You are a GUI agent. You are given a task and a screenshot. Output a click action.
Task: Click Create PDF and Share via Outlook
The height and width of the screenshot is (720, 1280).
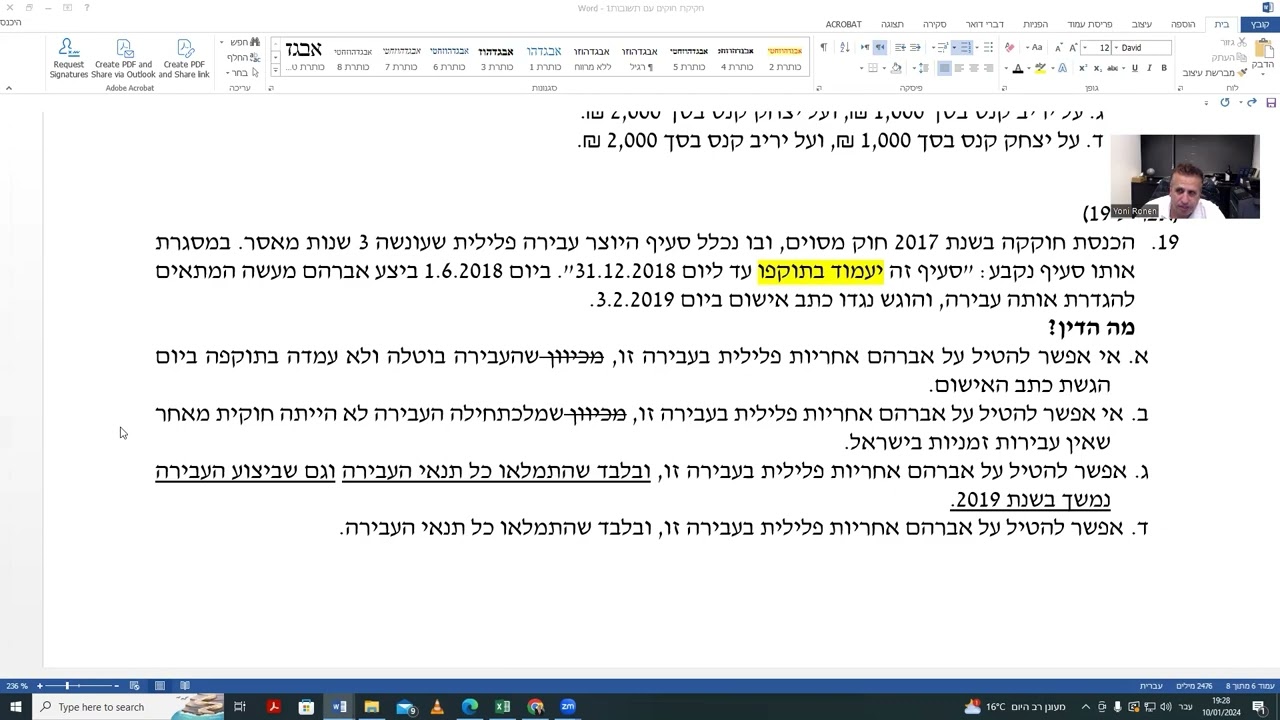[x=124, y=59]
